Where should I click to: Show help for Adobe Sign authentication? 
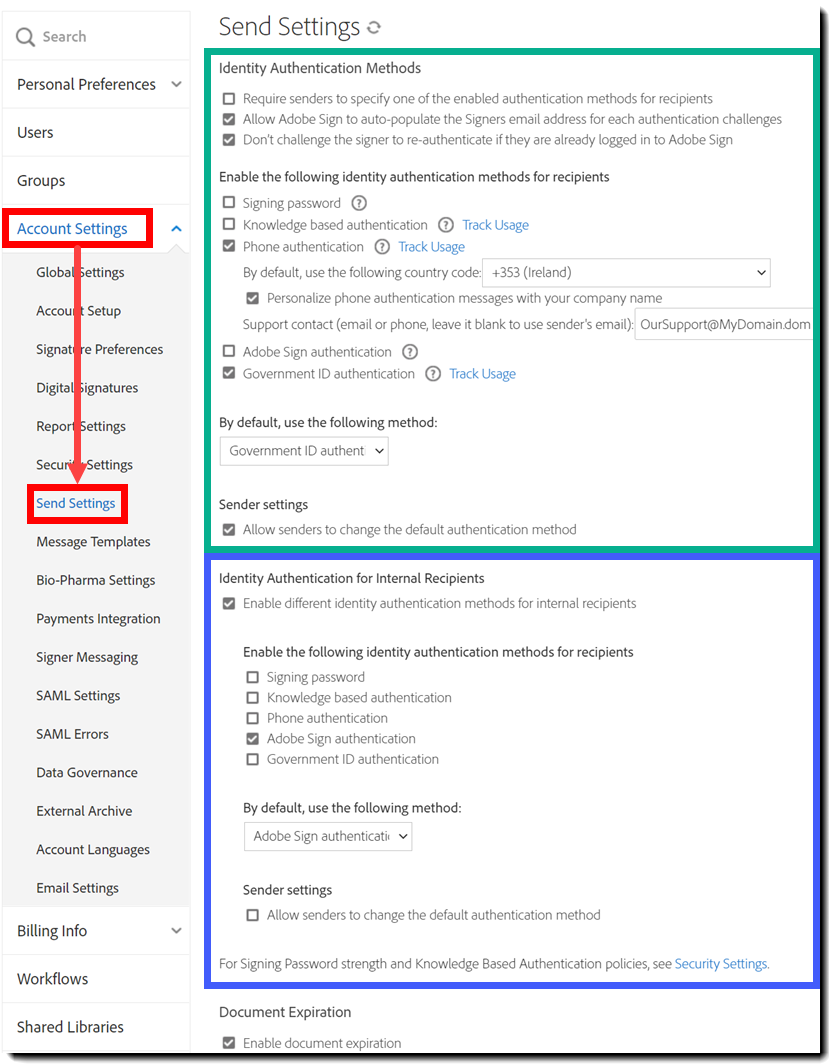coord(409,352)
